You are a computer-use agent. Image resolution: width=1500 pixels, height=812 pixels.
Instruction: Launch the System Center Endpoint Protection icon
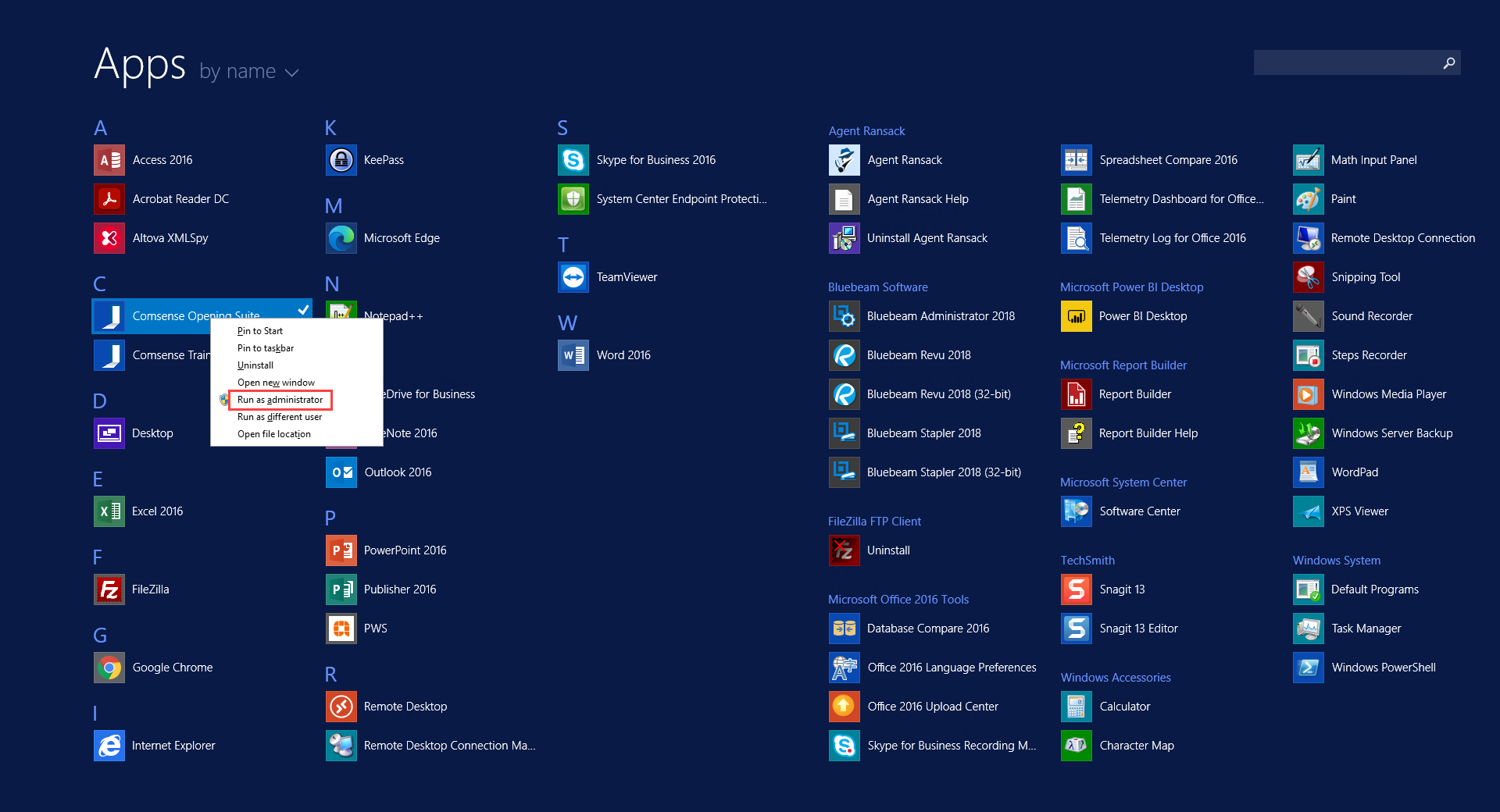click(573, 199)
